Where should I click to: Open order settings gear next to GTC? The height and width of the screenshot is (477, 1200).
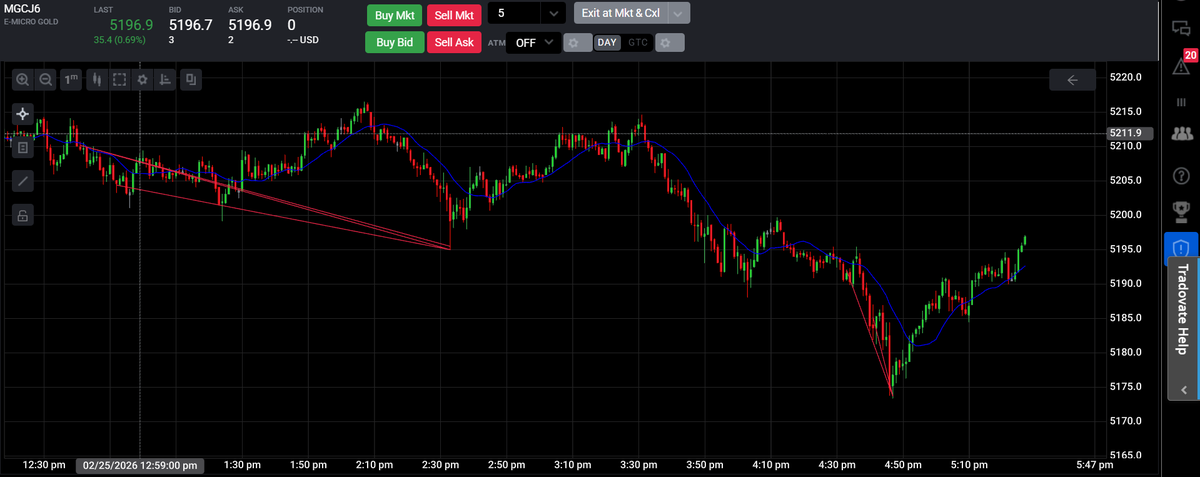coord(669,43)
